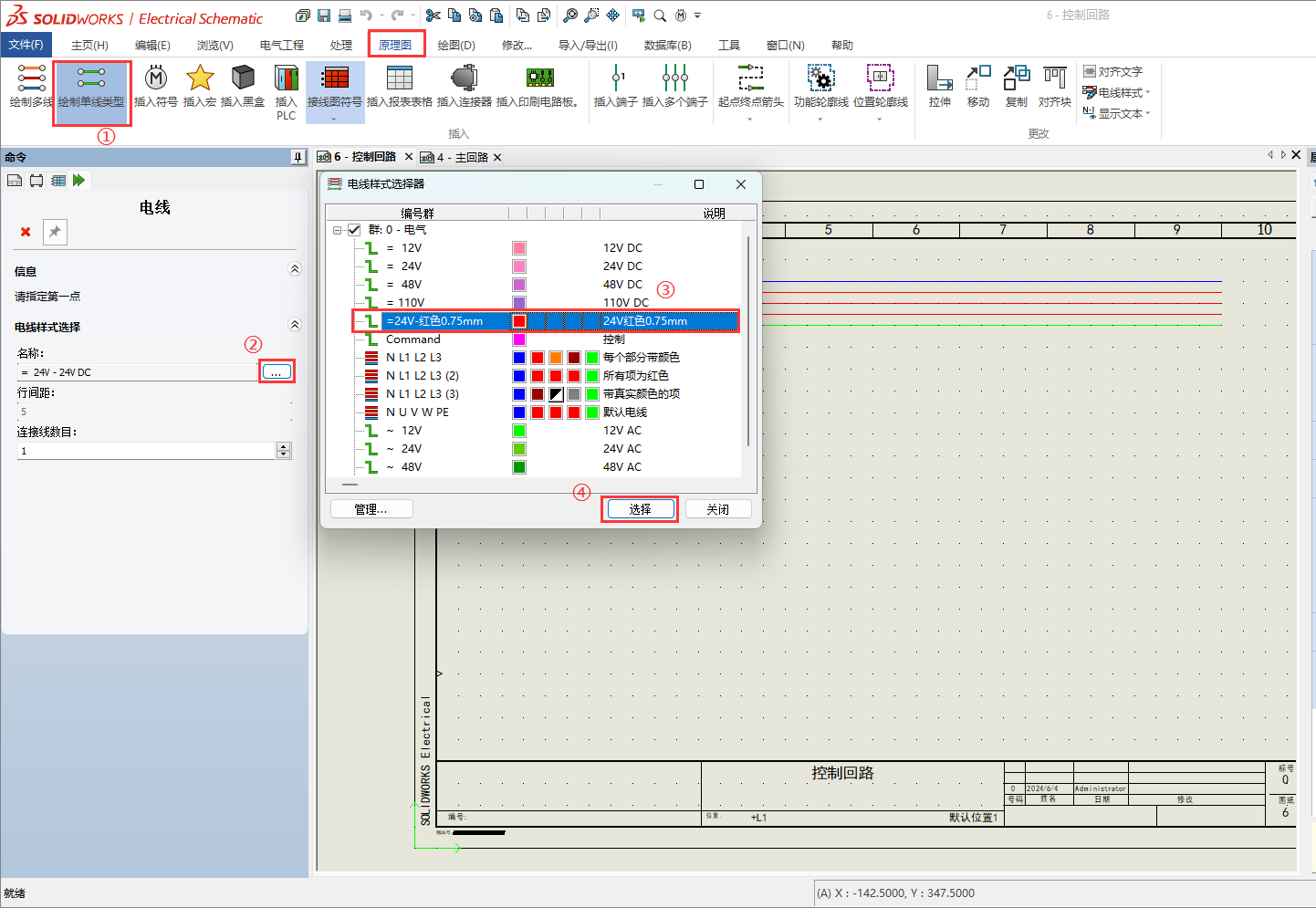
Task: Toggle the pin icon in the wire panel
Action: click(55, 232)
